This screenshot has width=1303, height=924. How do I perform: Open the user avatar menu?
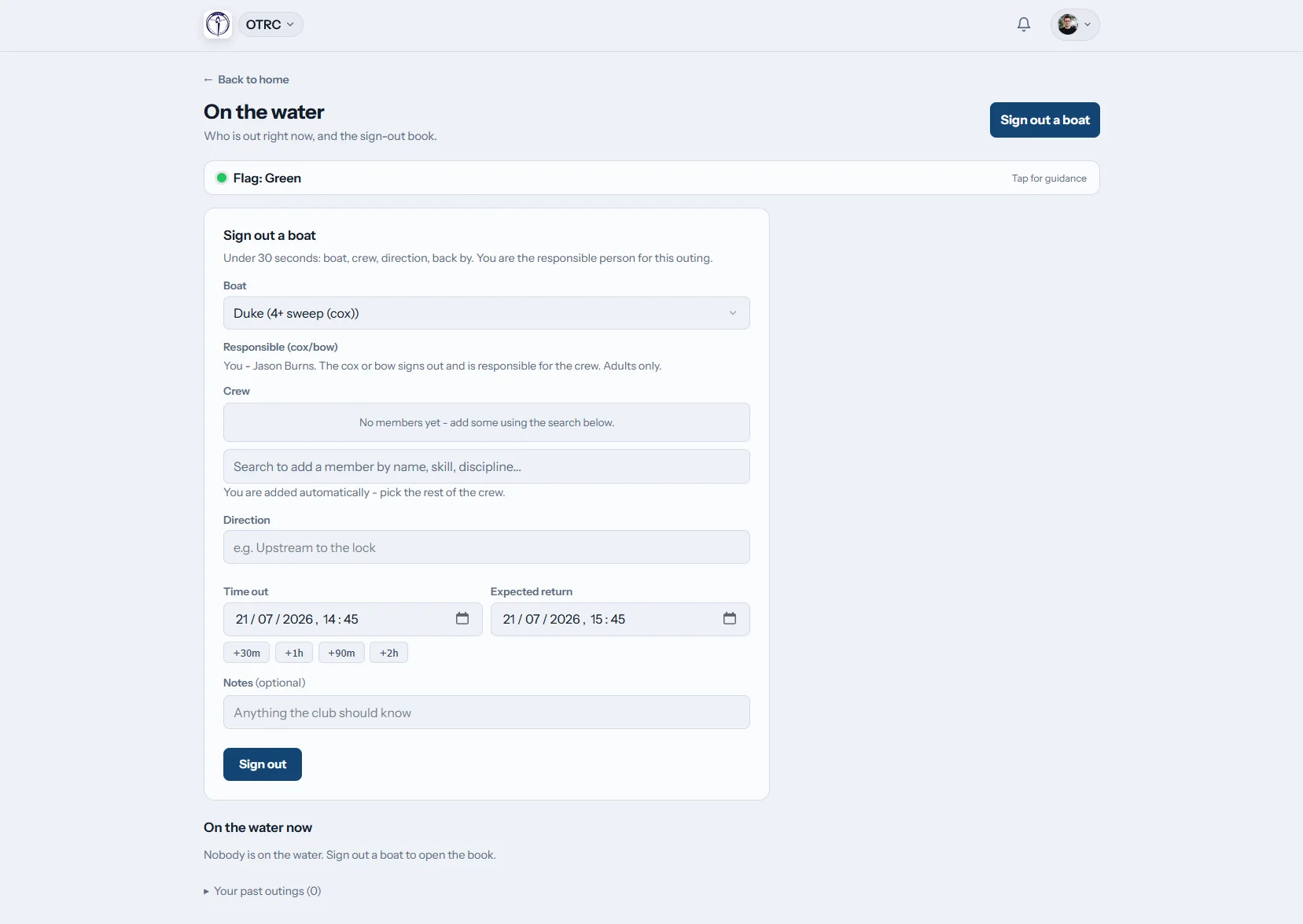coord(1075,24)
